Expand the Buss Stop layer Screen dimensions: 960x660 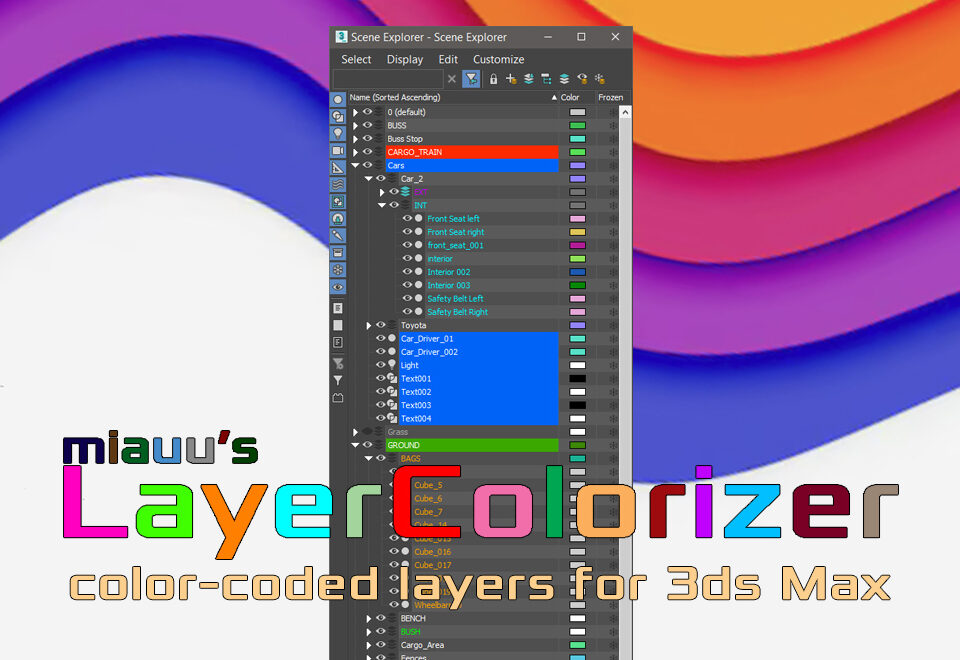click(x=355, y=139)
